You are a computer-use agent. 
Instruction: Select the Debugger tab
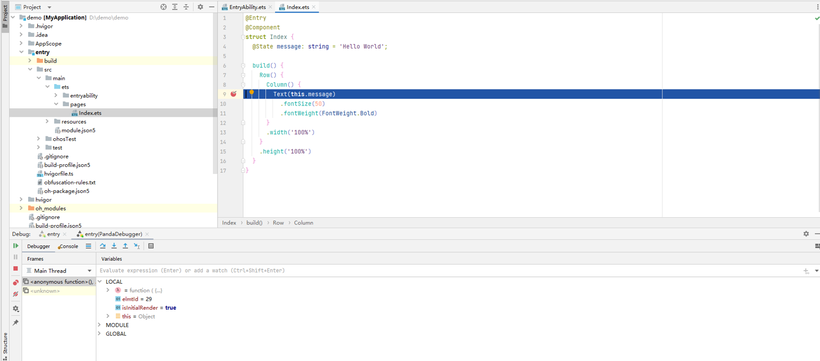(x=39, y=246)
